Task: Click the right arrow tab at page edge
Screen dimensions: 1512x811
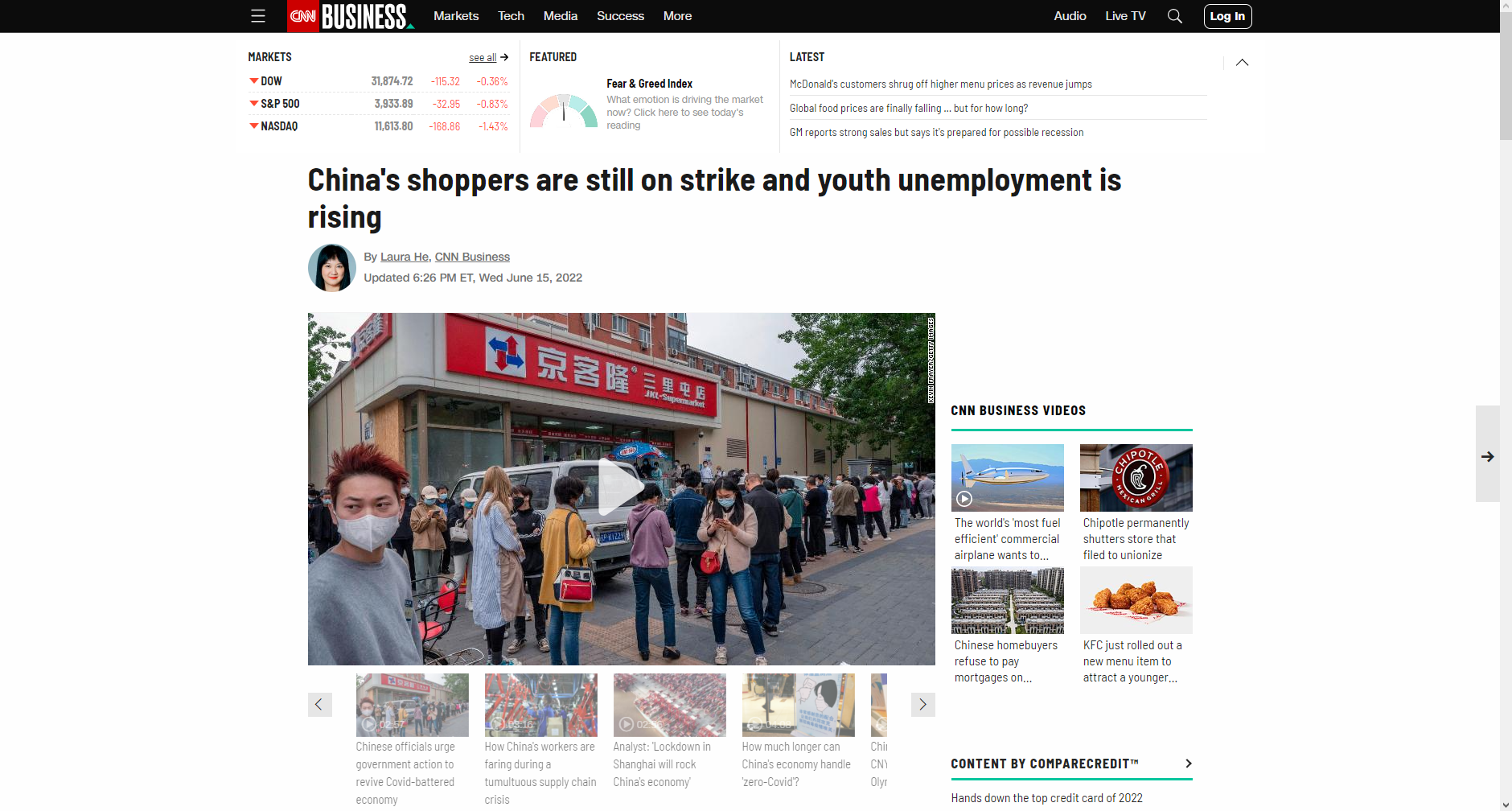Action: point(1487,456)
